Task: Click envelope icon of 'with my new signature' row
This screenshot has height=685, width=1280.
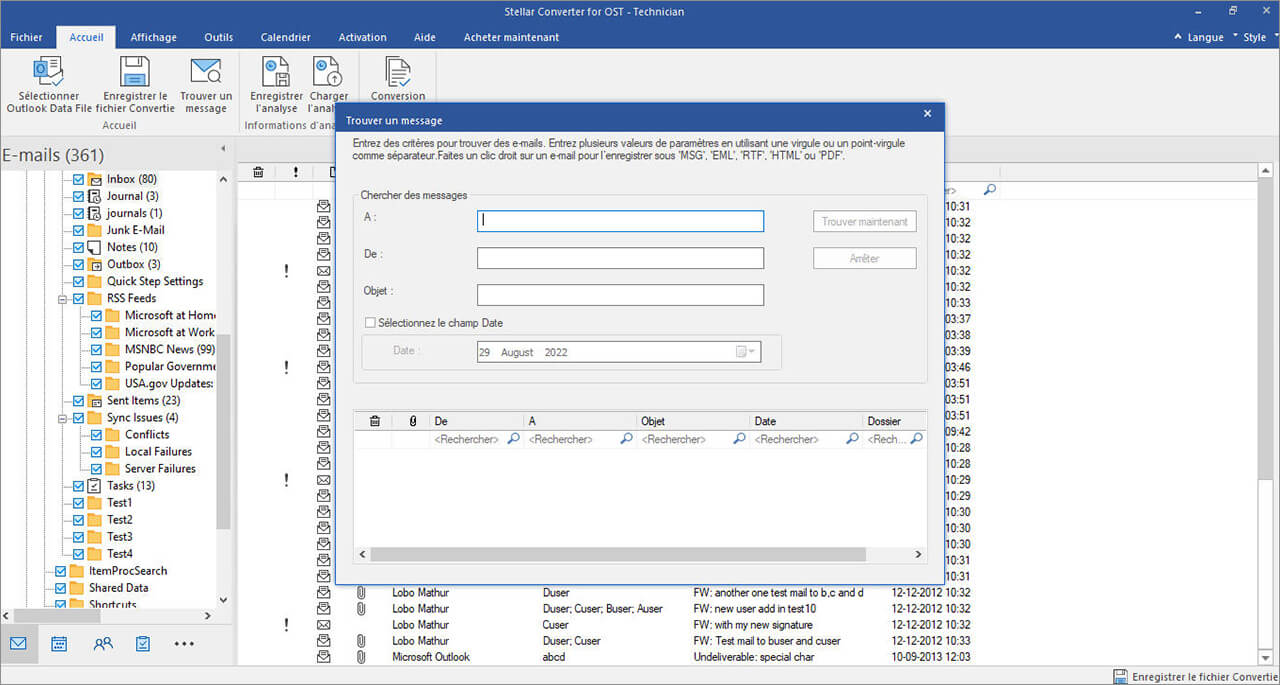Action: point(324,625)
